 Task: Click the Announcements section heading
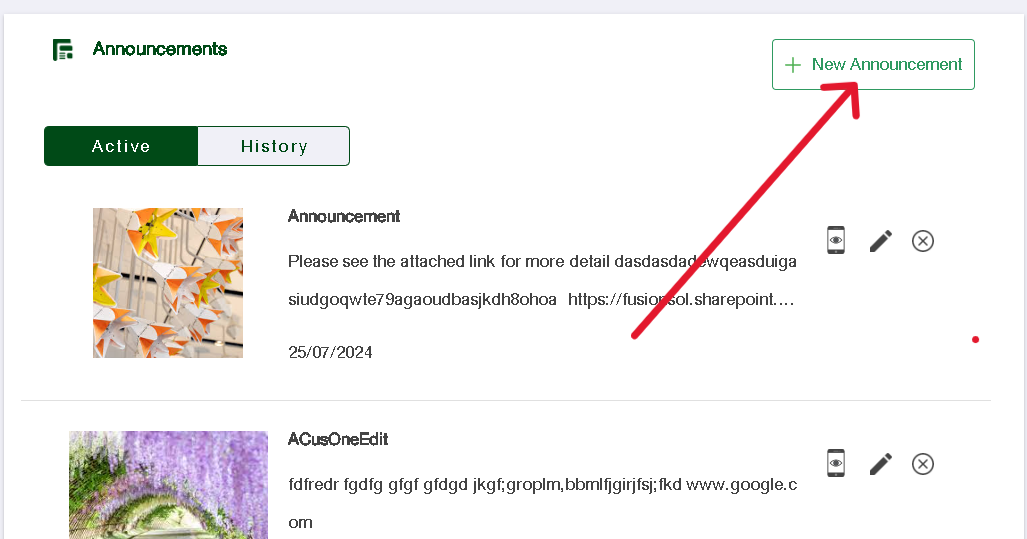click(x=160, y=49)
